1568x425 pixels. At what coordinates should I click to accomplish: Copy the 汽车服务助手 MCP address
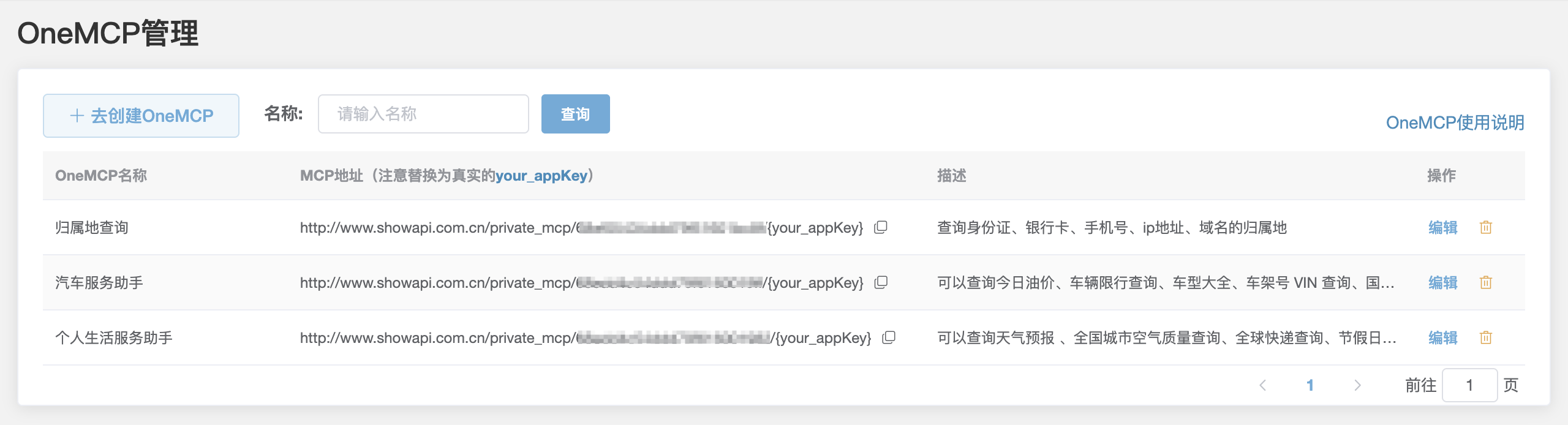(881, 282)
